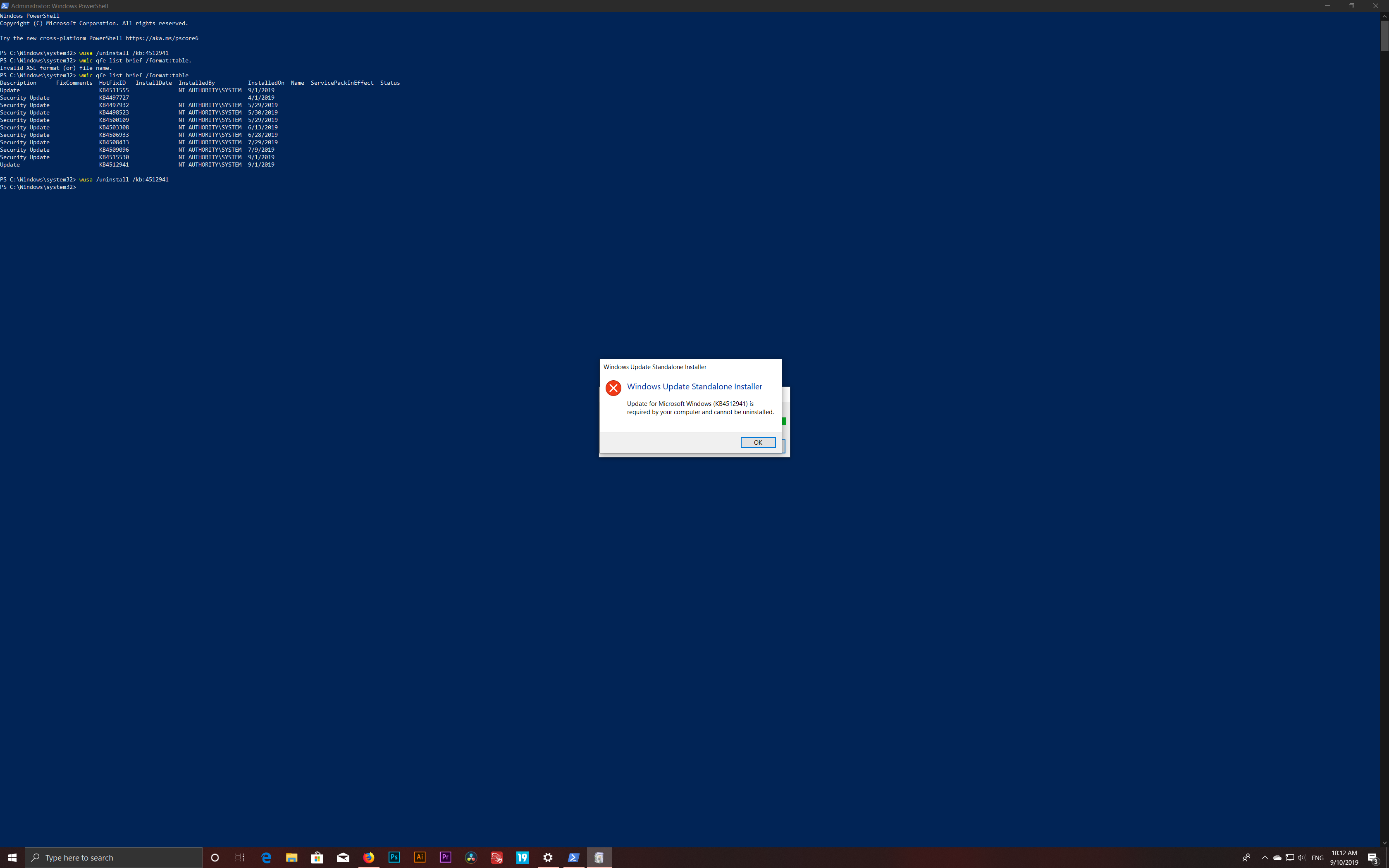
Task: Switch to PowerShell taskbar icon
Action: click(573, 858)
